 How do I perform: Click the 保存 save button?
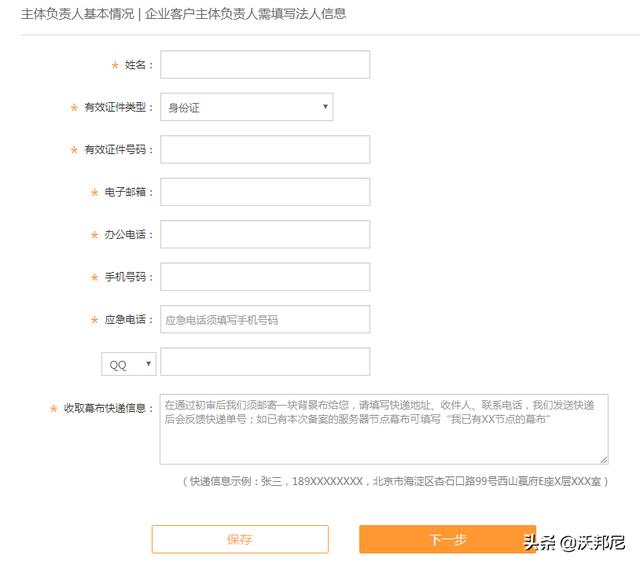tap(240, 539)
